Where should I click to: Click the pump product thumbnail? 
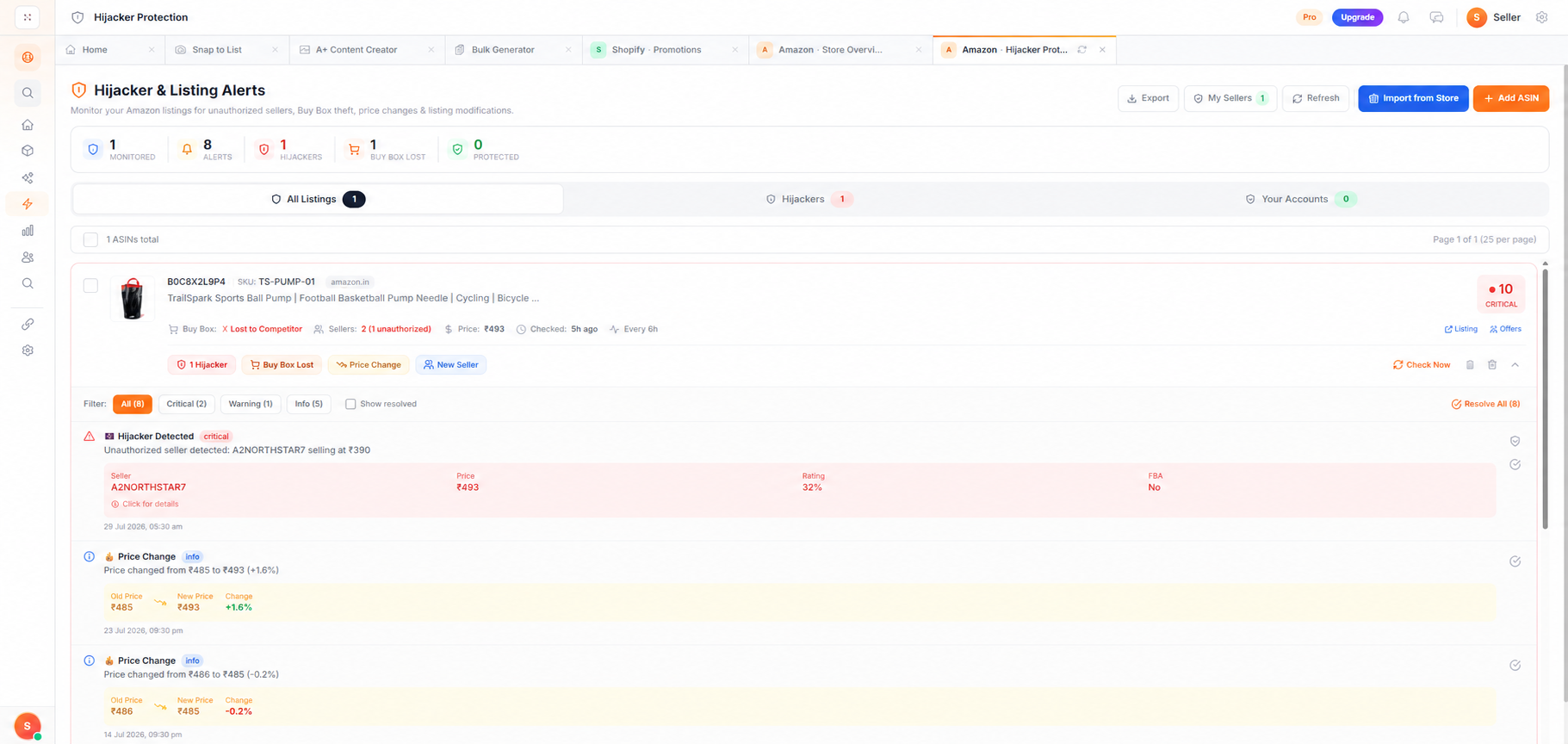[x=133, y=299]
